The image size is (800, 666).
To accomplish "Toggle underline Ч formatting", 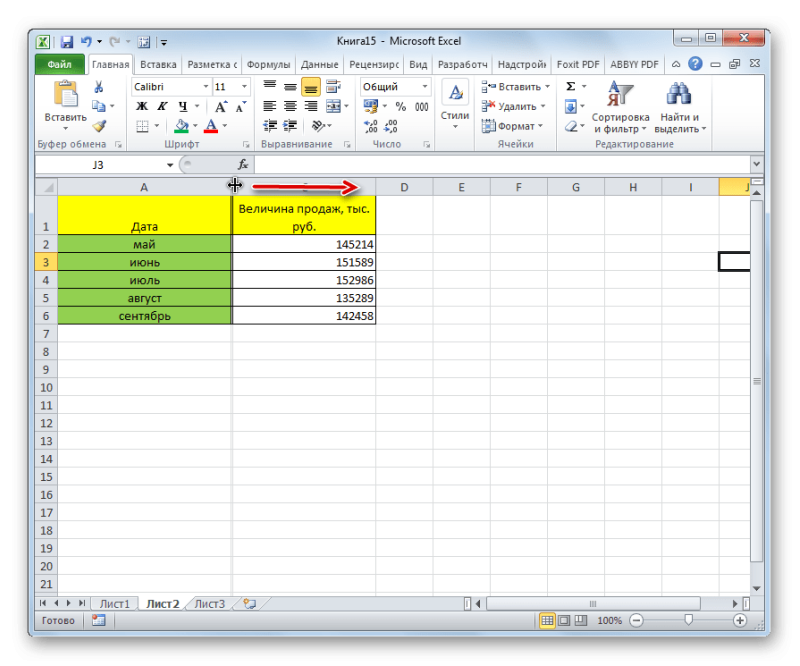I will 183,107.
